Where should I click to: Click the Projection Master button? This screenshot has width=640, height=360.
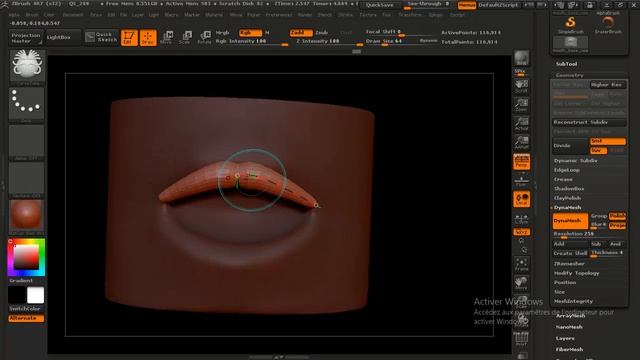point(26,38)
